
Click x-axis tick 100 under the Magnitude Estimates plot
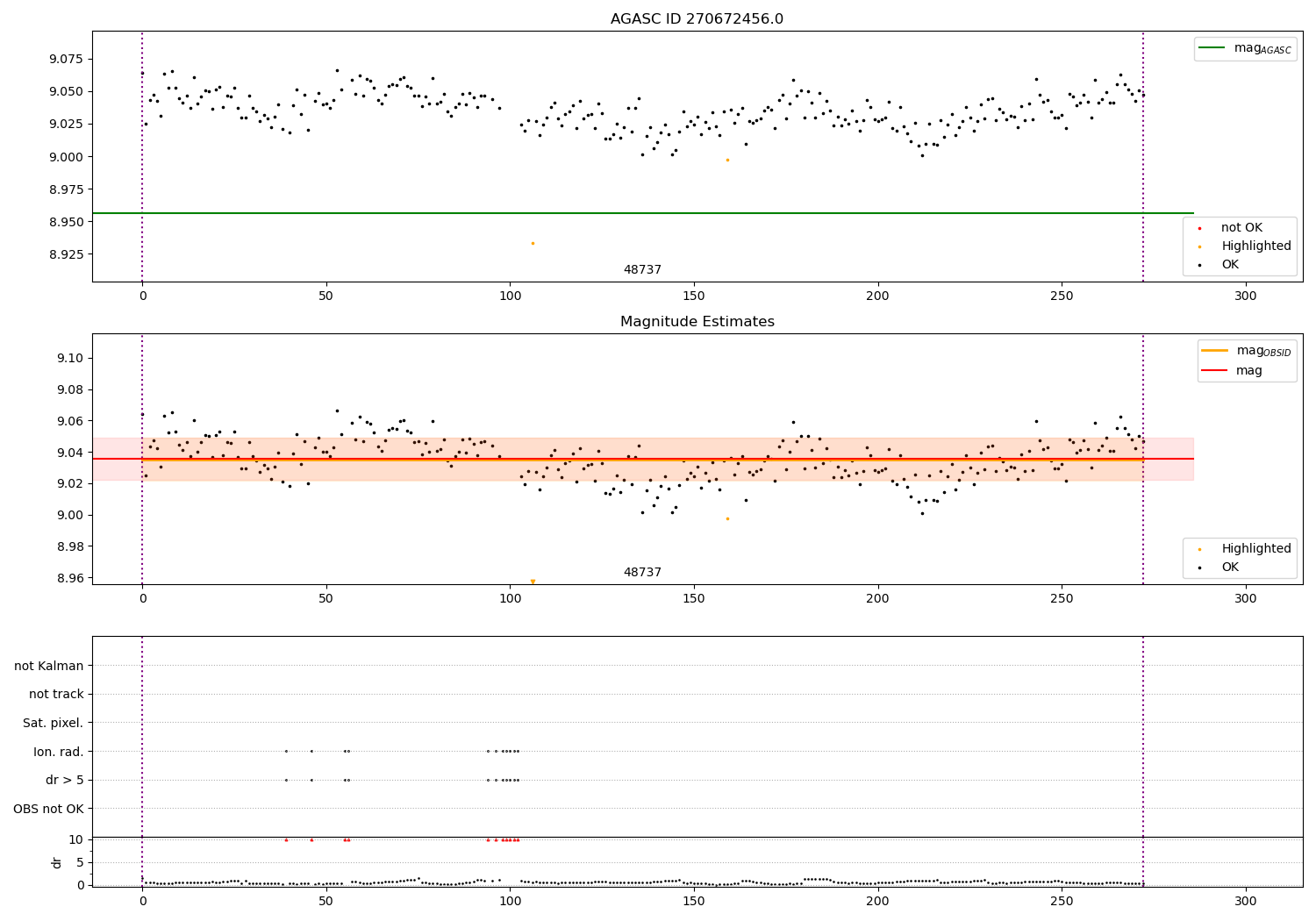510,599
